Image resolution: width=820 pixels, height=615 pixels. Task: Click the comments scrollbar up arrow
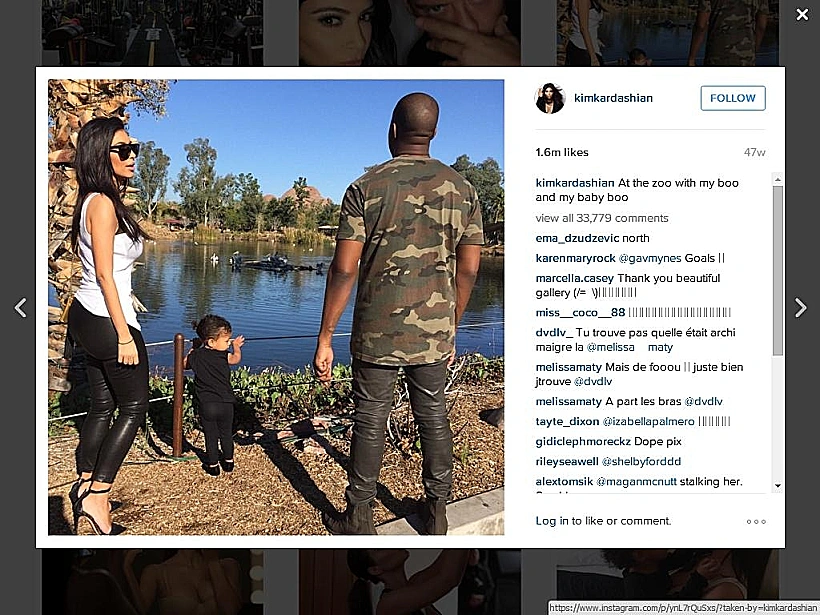coord(778,179)
